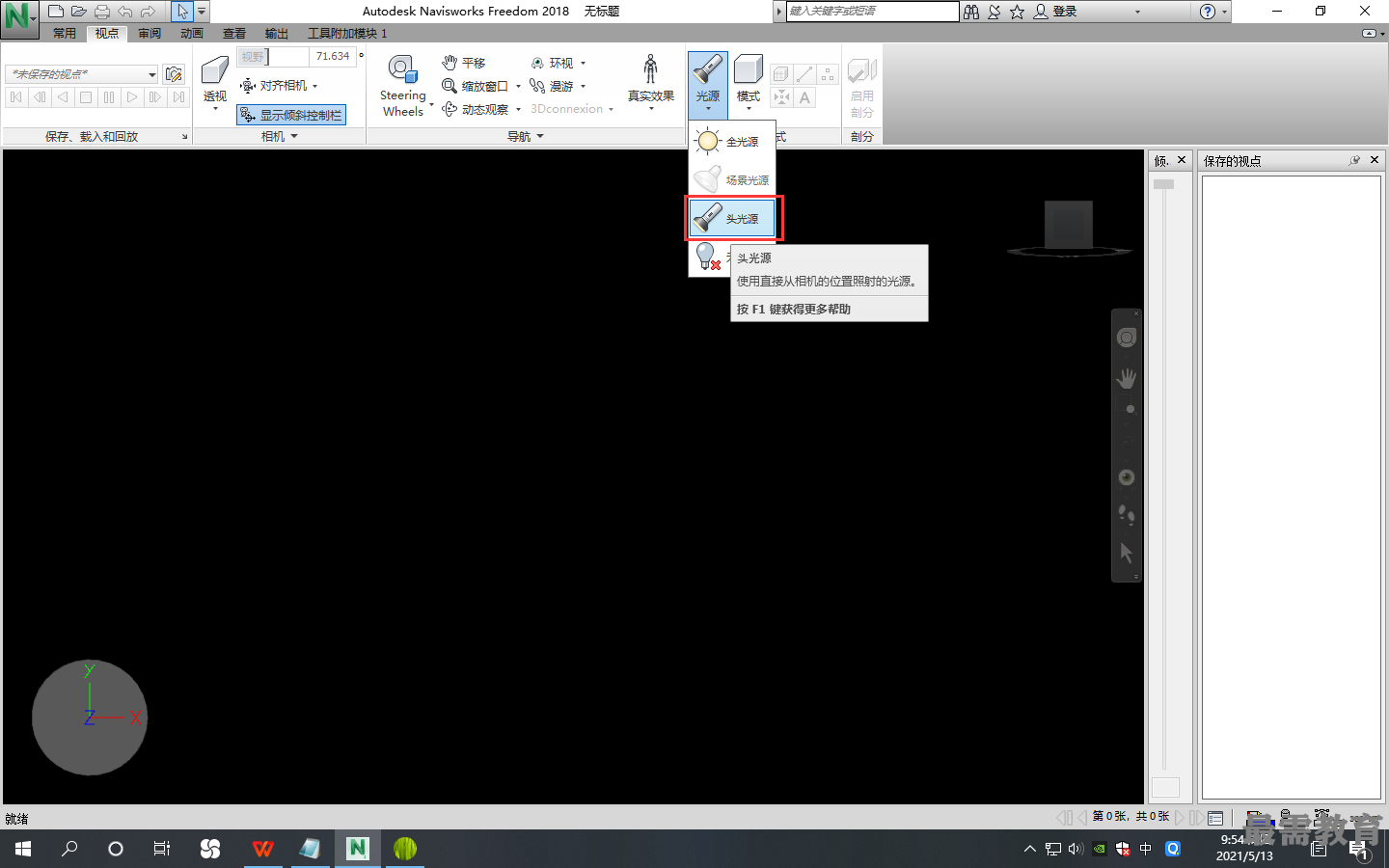
Task: Click the play forward animation button
Action: [132, 97]
